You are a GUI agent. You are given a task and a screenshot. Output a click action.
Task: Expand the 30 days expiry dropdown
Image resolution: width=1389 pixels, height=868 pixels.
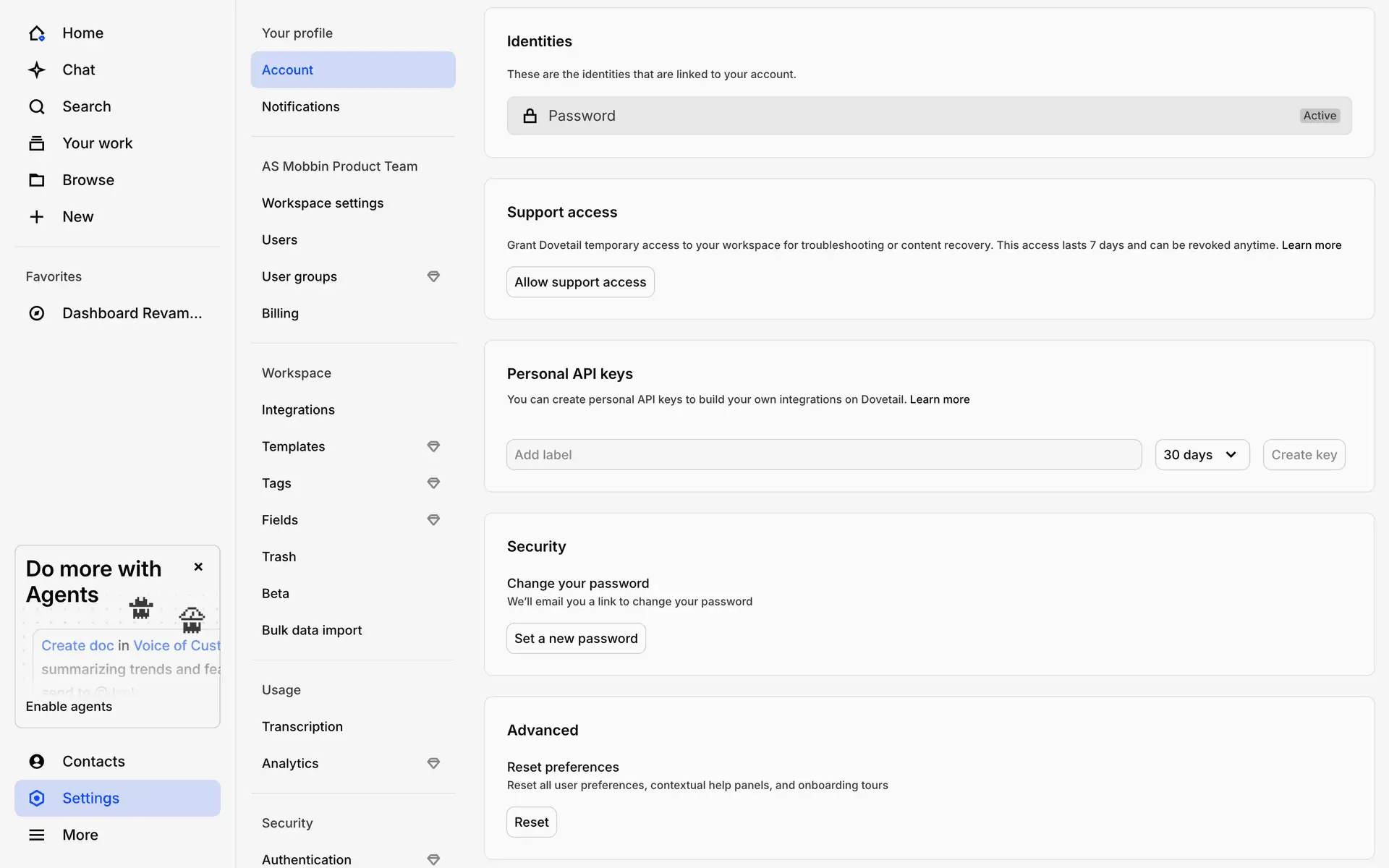point(1202,455)
